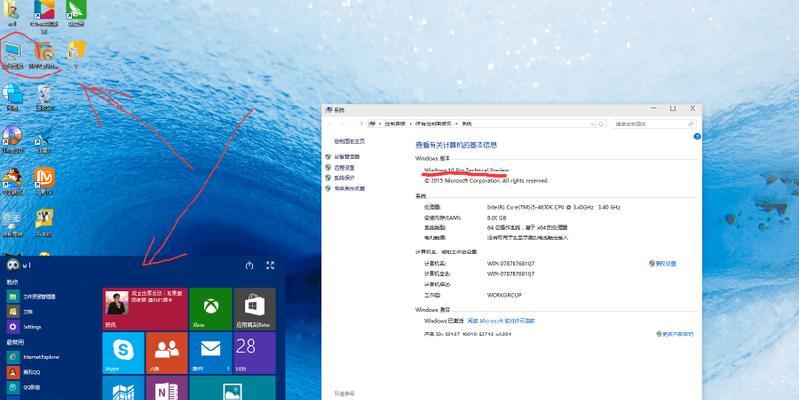Click the help question mark in System window
This screenshot has width=799, height=400.
tap(697, 136)
